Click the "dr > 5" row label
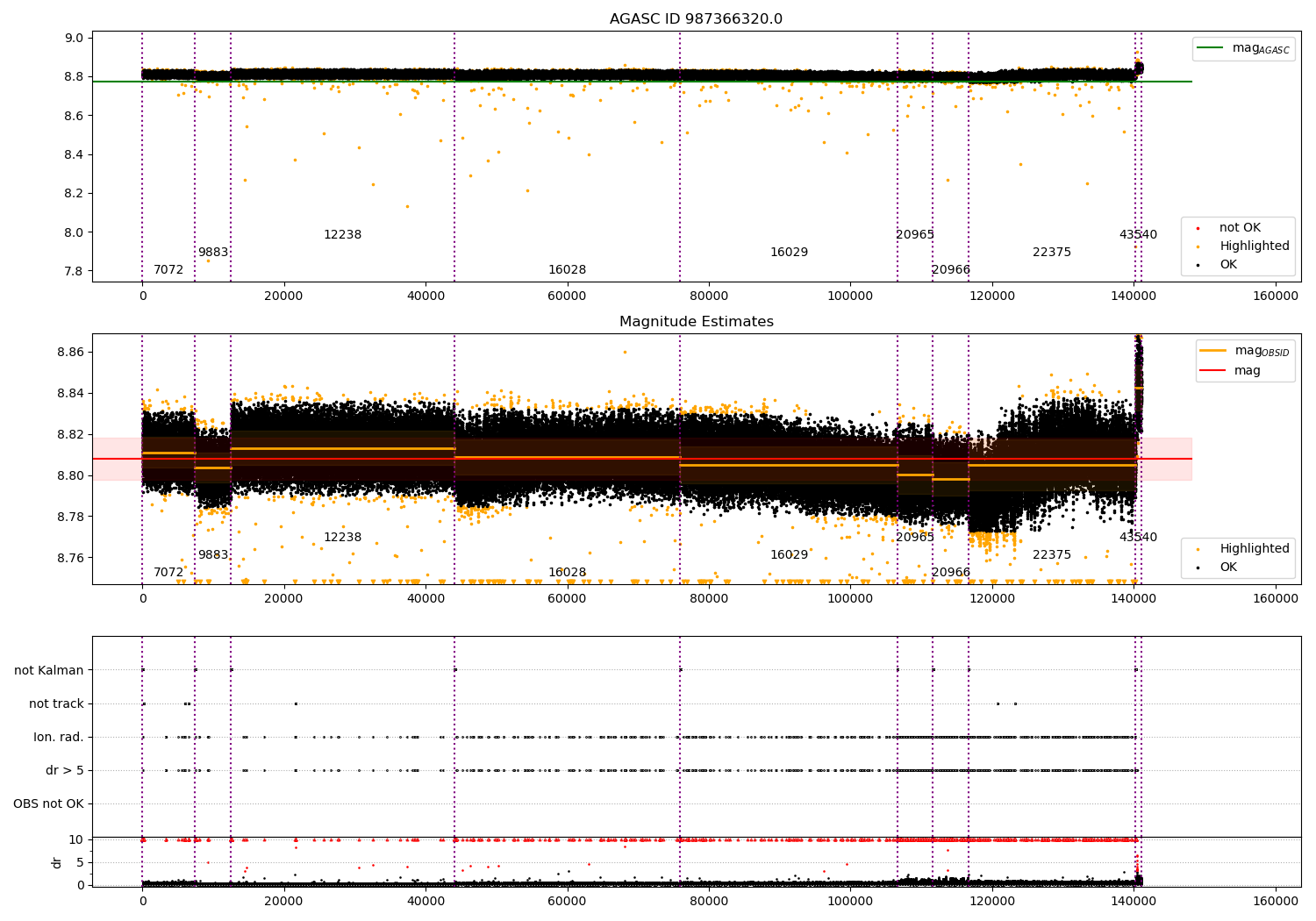 [x=65, y=771]
